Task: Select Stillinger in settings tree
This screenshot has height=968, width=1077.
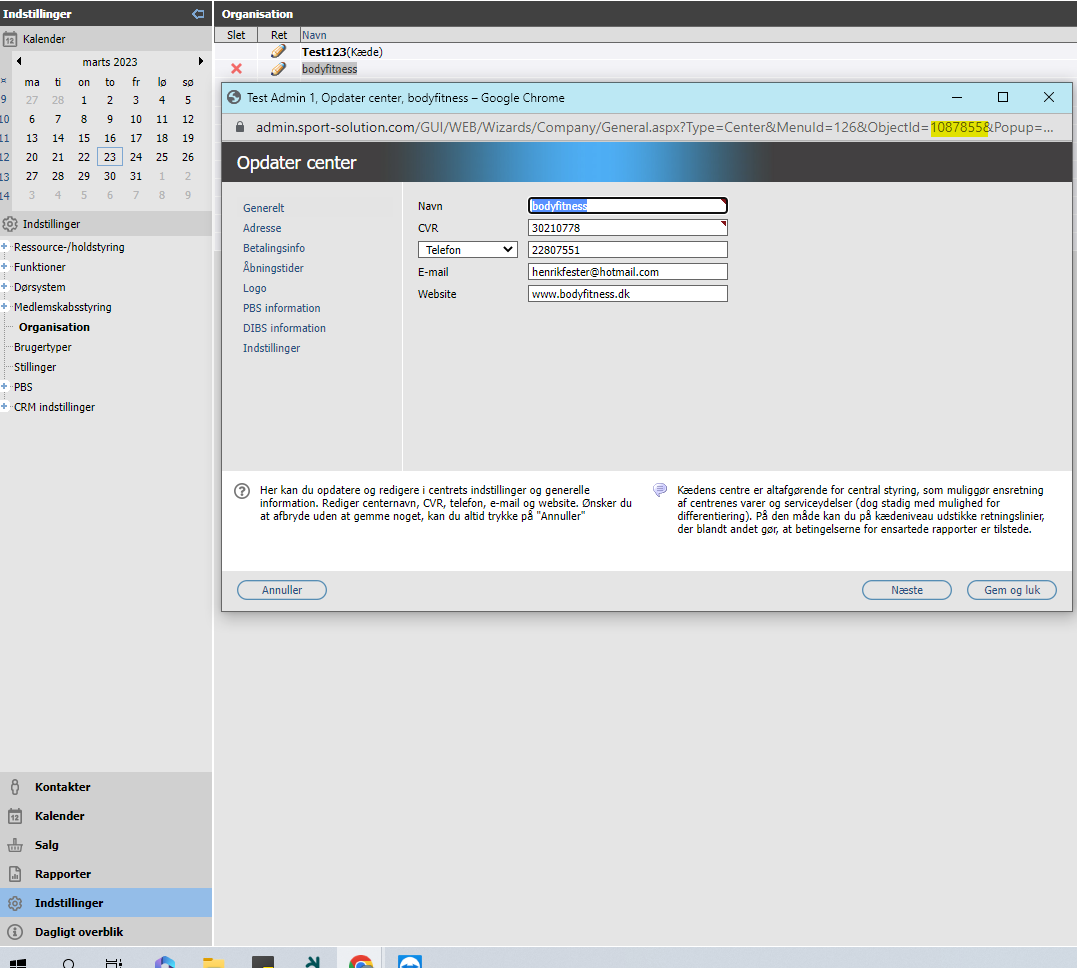Action: [x=35, y=367]
